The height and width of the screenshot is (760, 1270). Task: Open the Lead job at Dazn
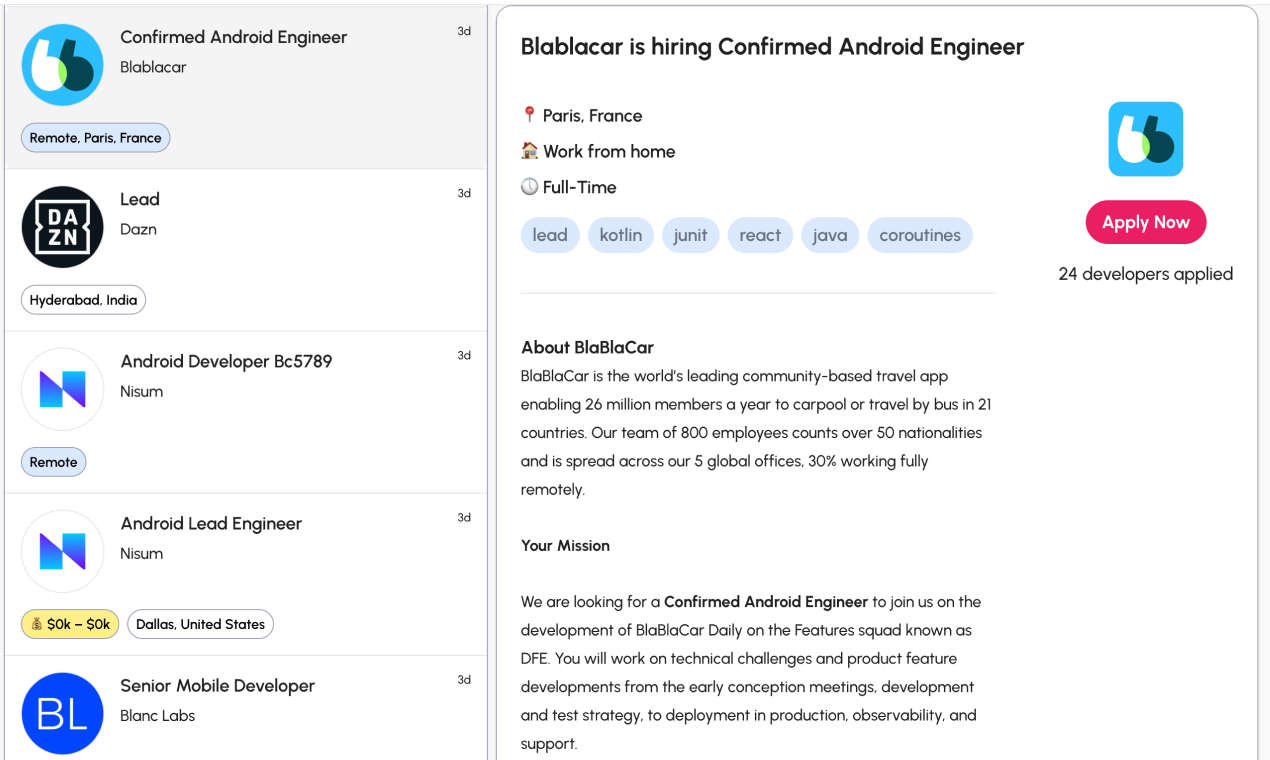pyautogui.click(x=140, y=199)
